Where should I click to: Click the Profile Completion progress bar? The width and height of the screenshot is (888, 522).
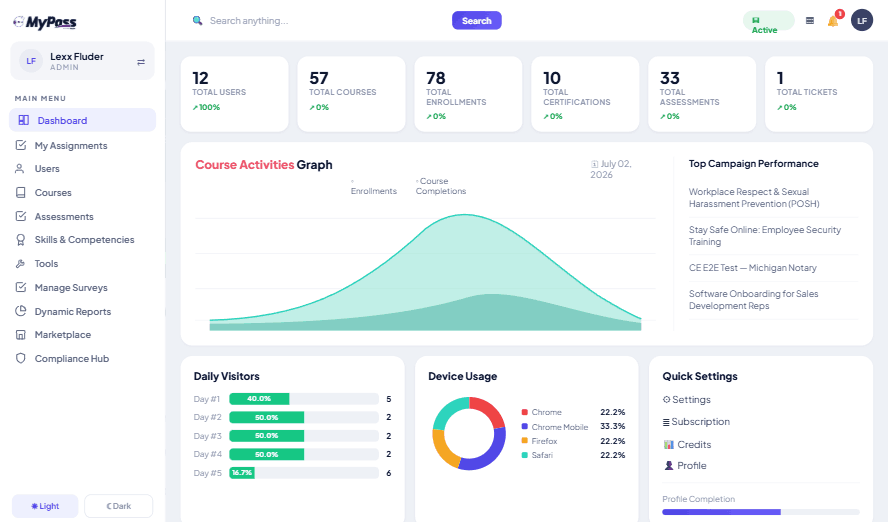point(761,512)
